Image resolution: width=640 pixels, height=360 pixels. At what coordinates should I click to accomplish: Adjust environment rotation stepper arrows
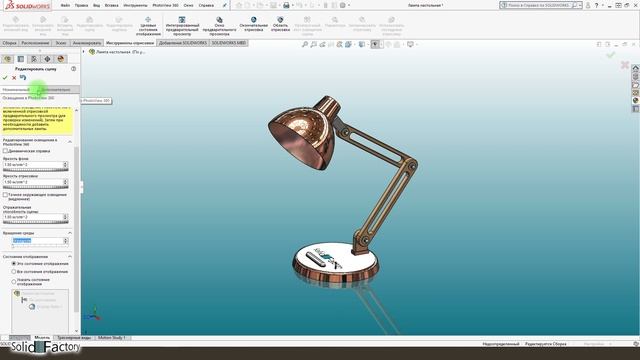[66, 241]
